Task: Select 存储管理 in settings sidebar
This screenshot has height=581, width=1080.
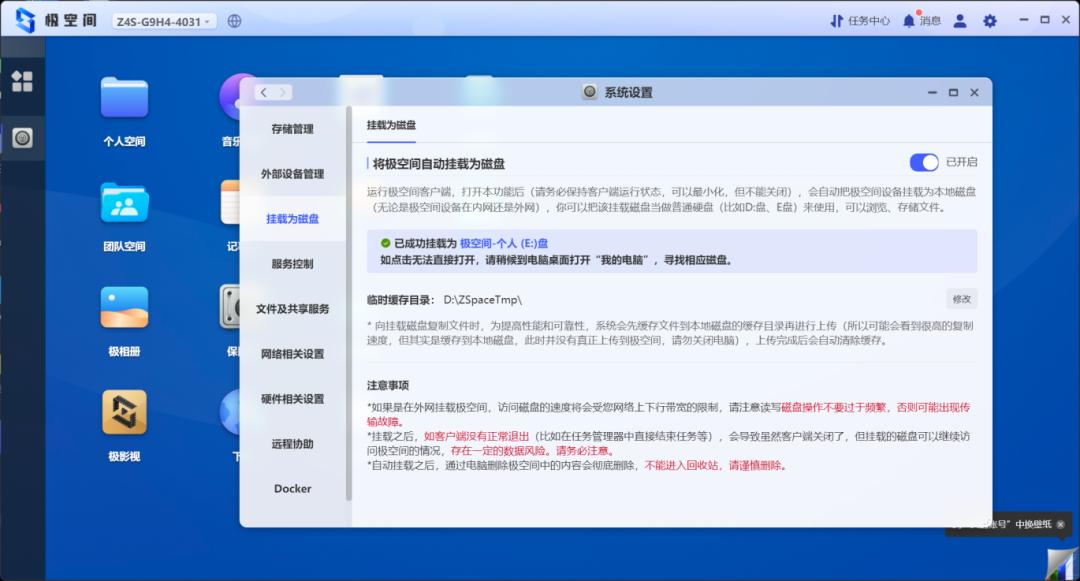Action: 292,129
